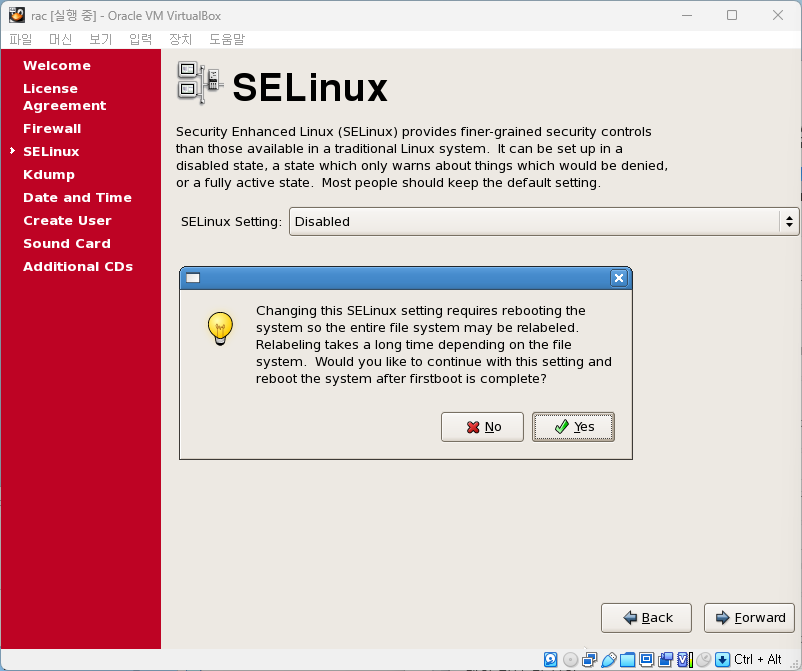
Task: Open the 머신 menu
Action: (x=60, y=39)
